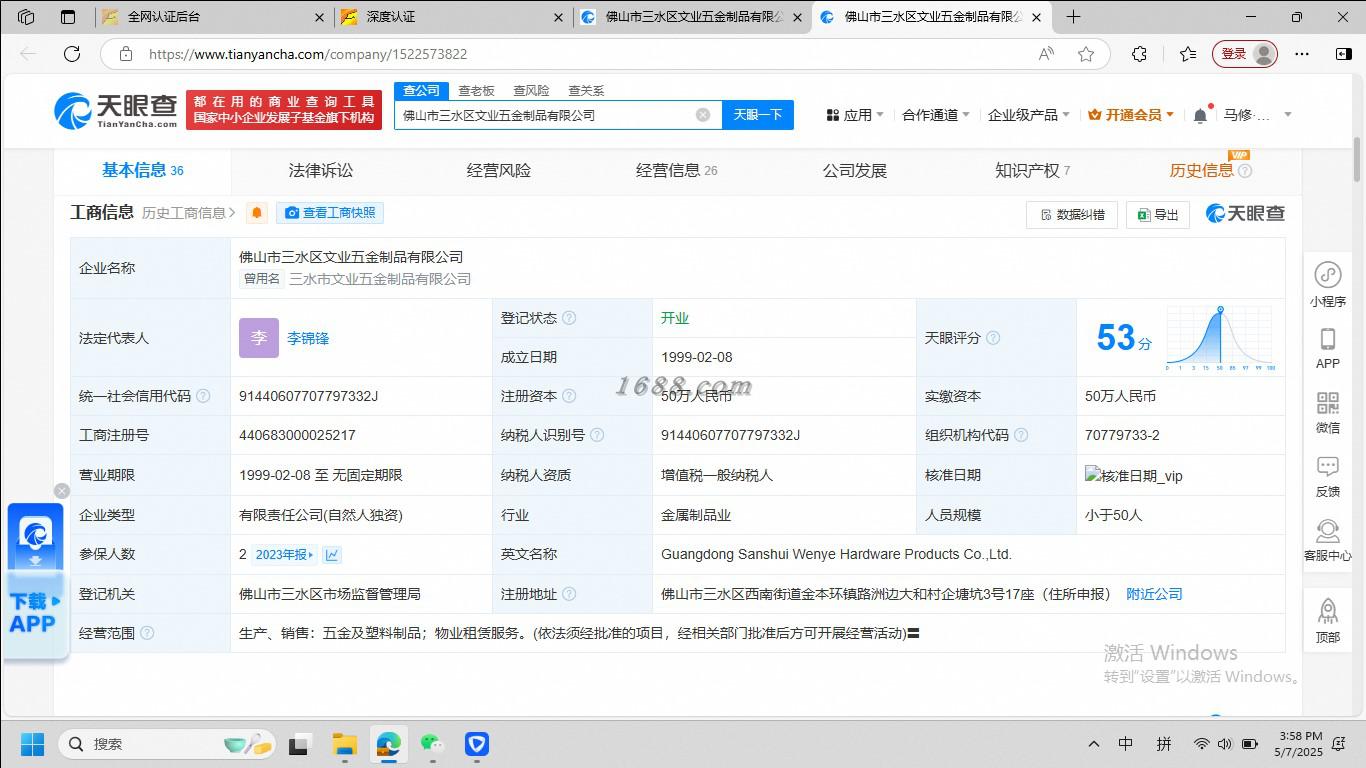The height and width of the screenshot is (768, 1366).
Task: Click browser 登录 profile button
Action: click(1245, 54)
